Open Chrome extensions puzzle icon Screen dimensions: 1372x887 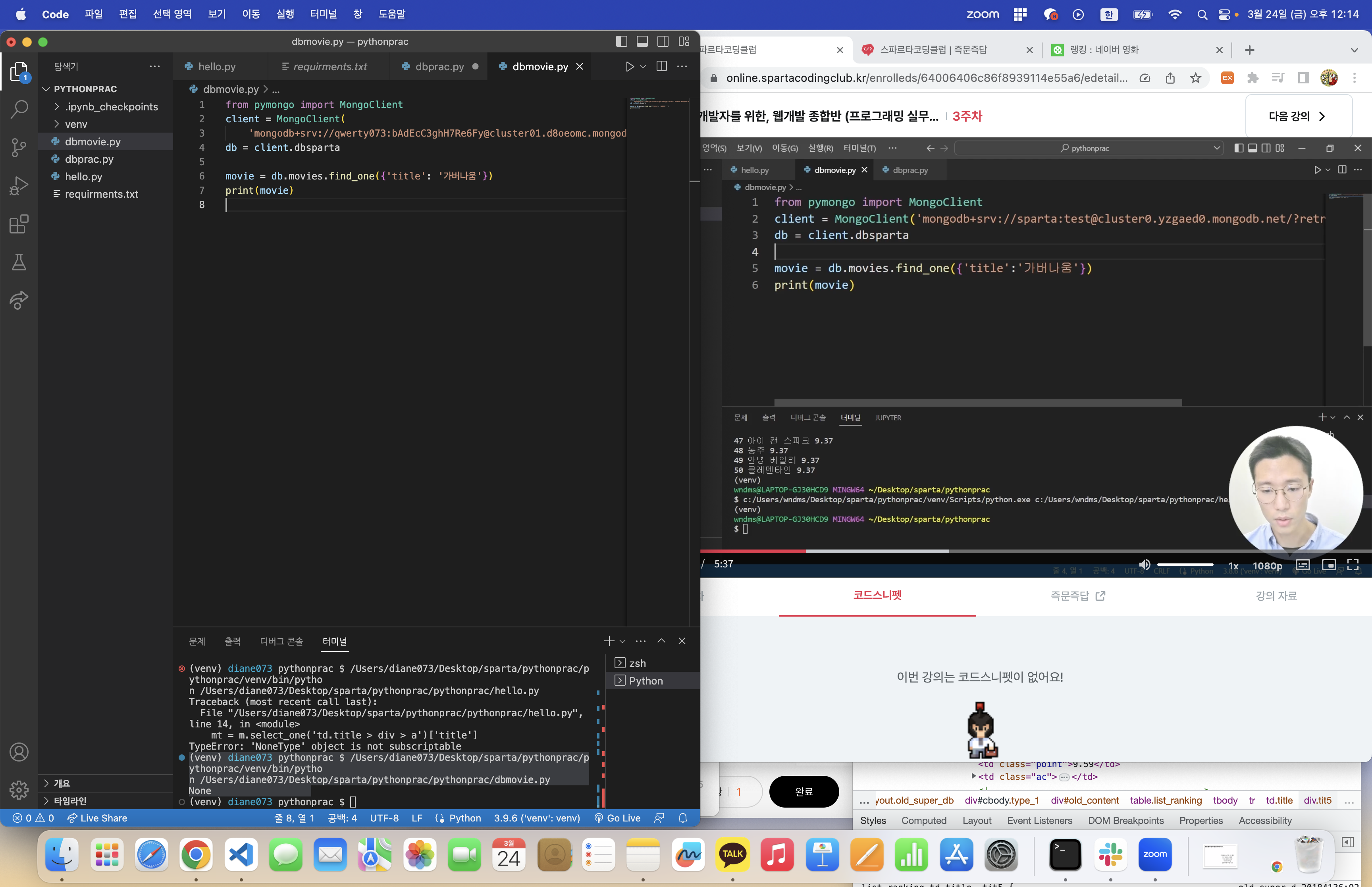pos(1253,78)
